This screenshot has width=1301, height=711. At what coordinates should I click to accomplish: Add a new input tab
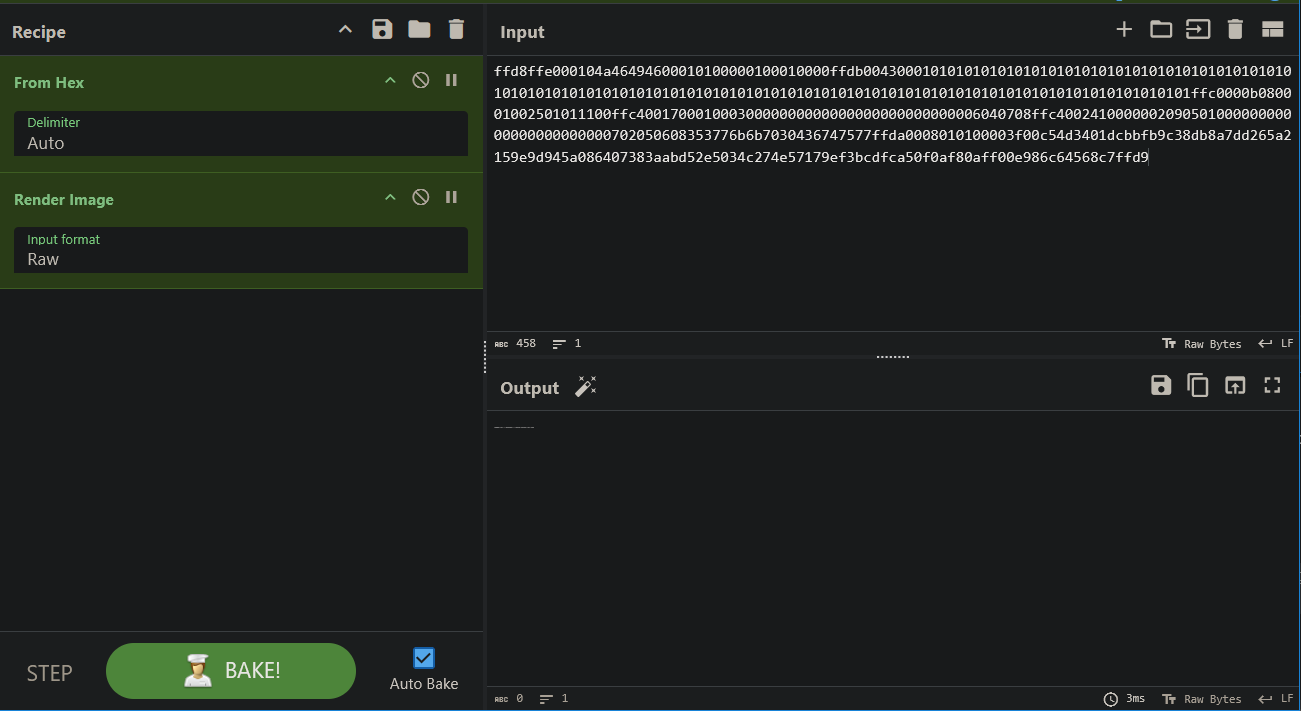1124,29
